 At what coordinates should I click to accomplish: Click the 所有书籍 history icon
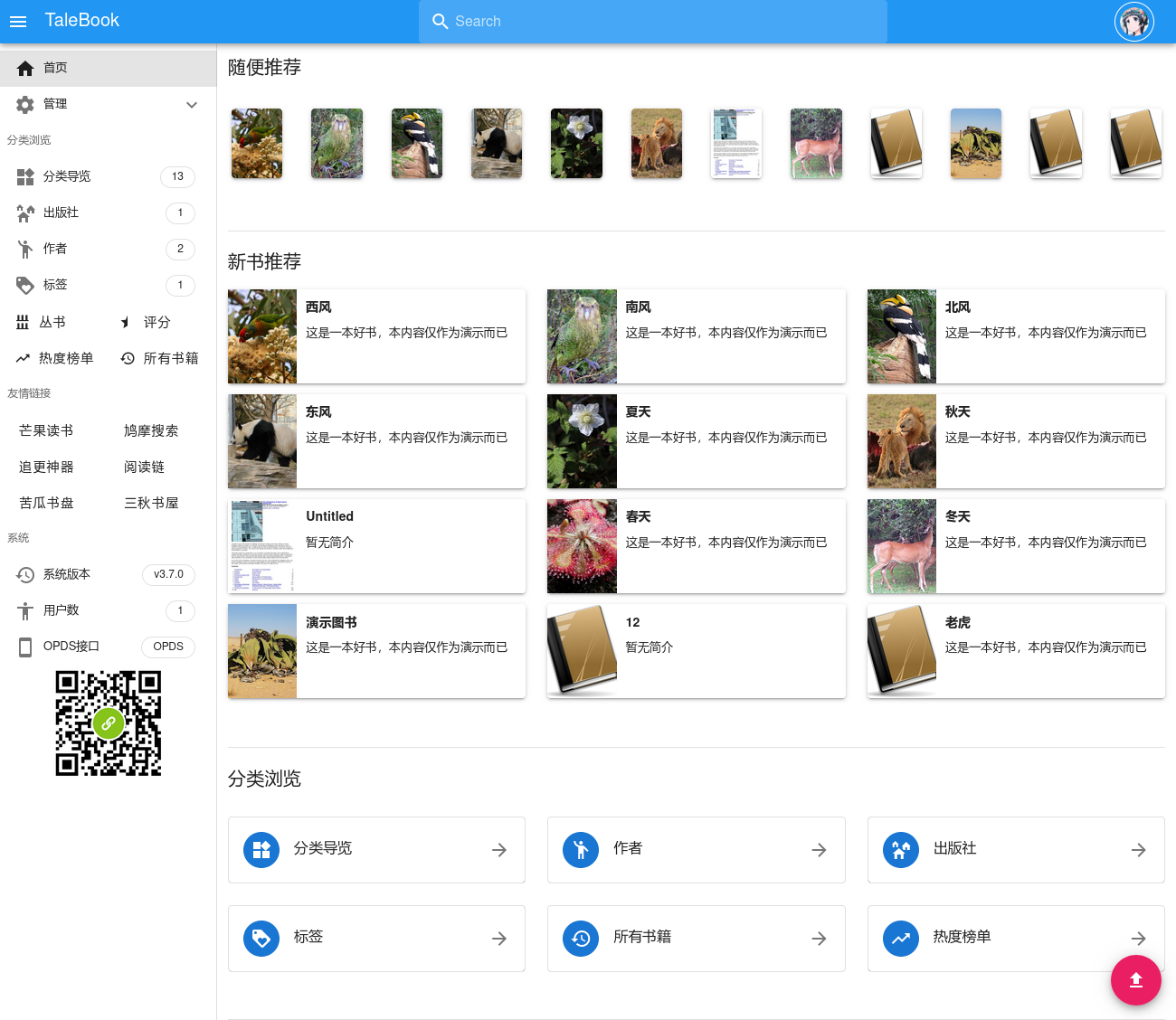[127, 358]
